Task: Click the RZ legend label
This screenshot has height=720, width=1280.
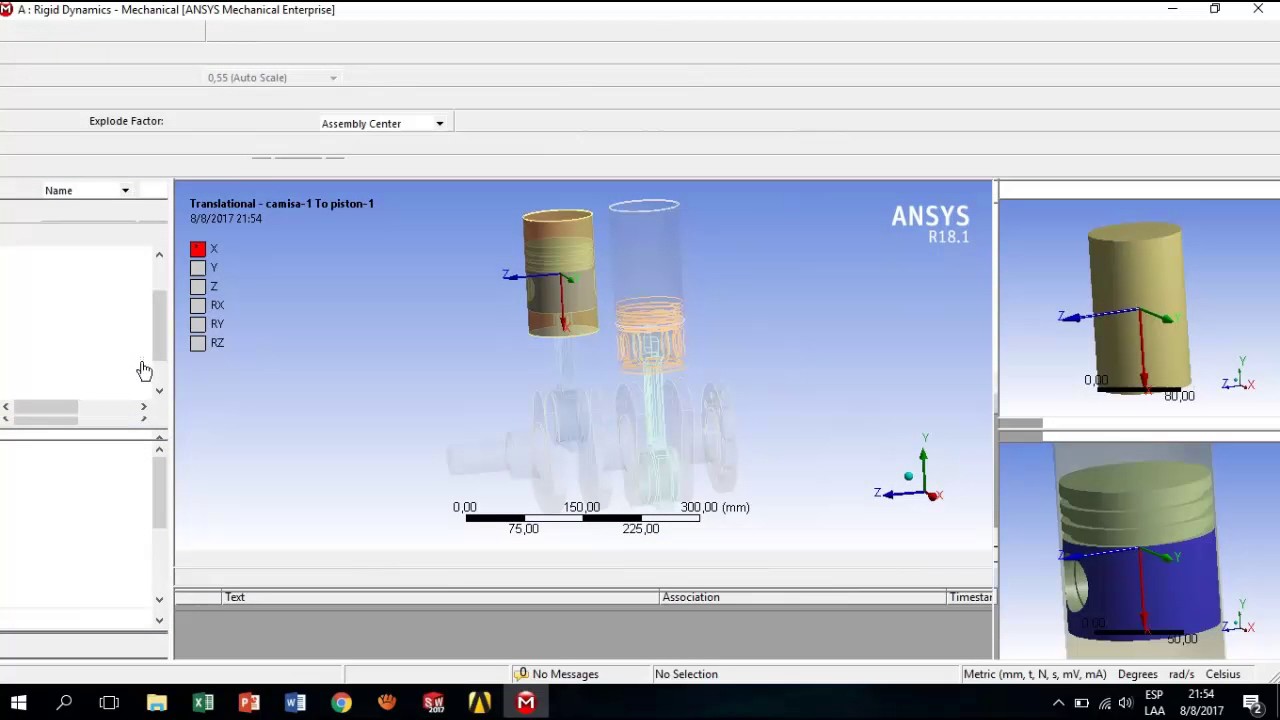Action: tap(217, 343)
